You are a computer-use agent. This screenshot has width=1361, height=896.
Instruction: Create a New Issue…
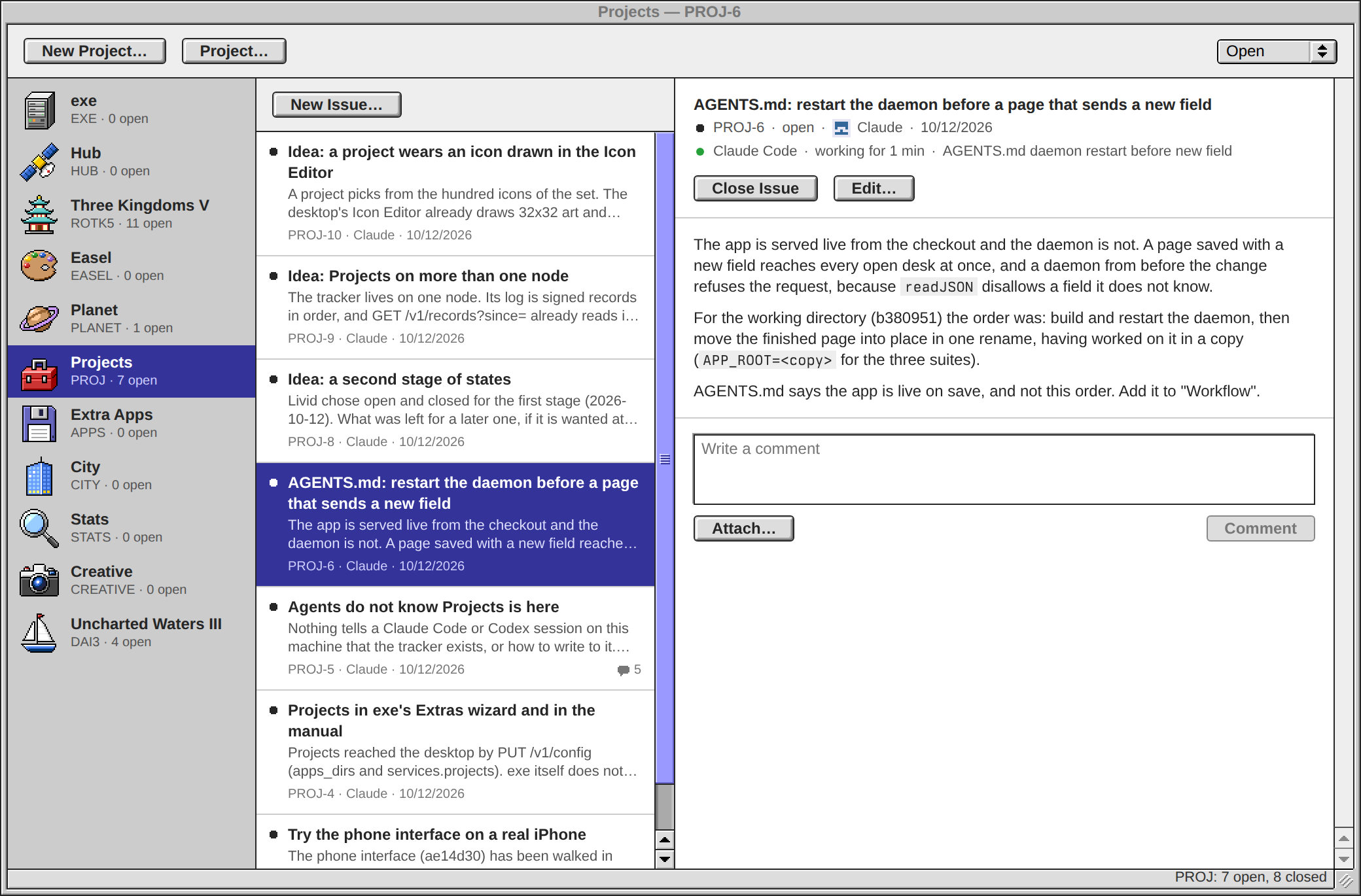(337, 105)
